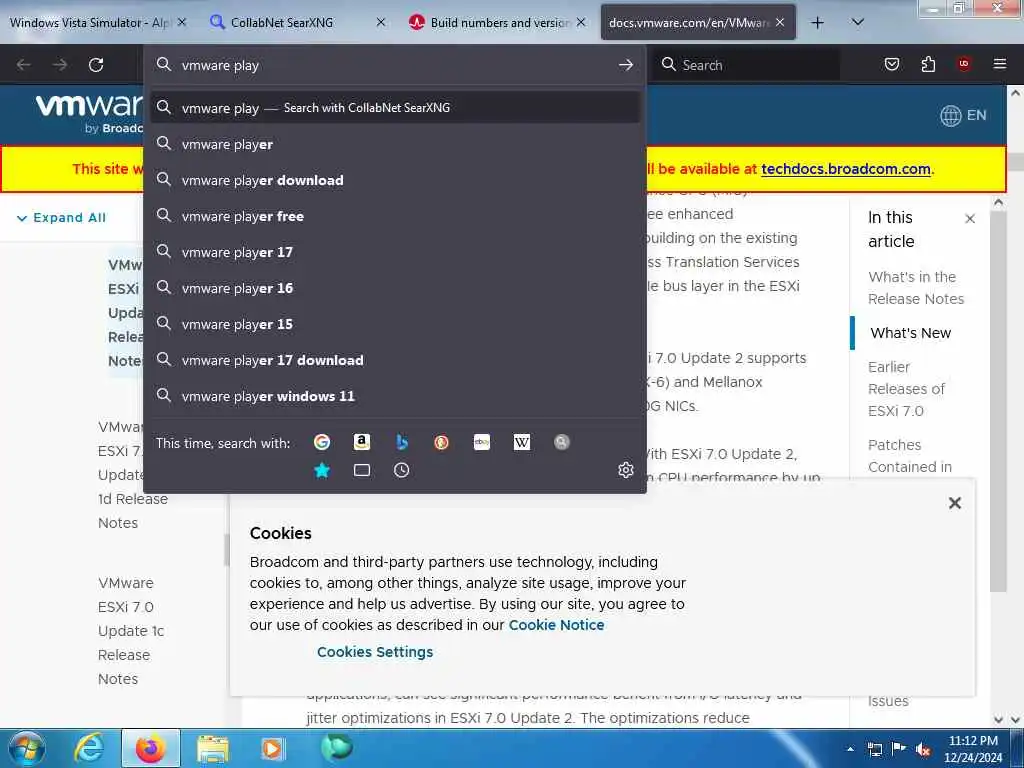Screen dimensions: 1024x768
Task: Search this time with eBay
Action: point(482,442)
